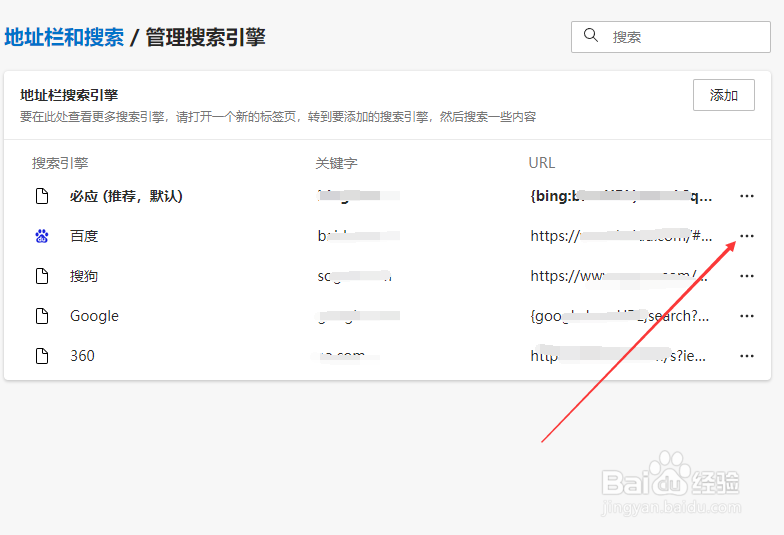The image size is (784, 535).
Task: Click the page icon beside 360
Action: 42,356
